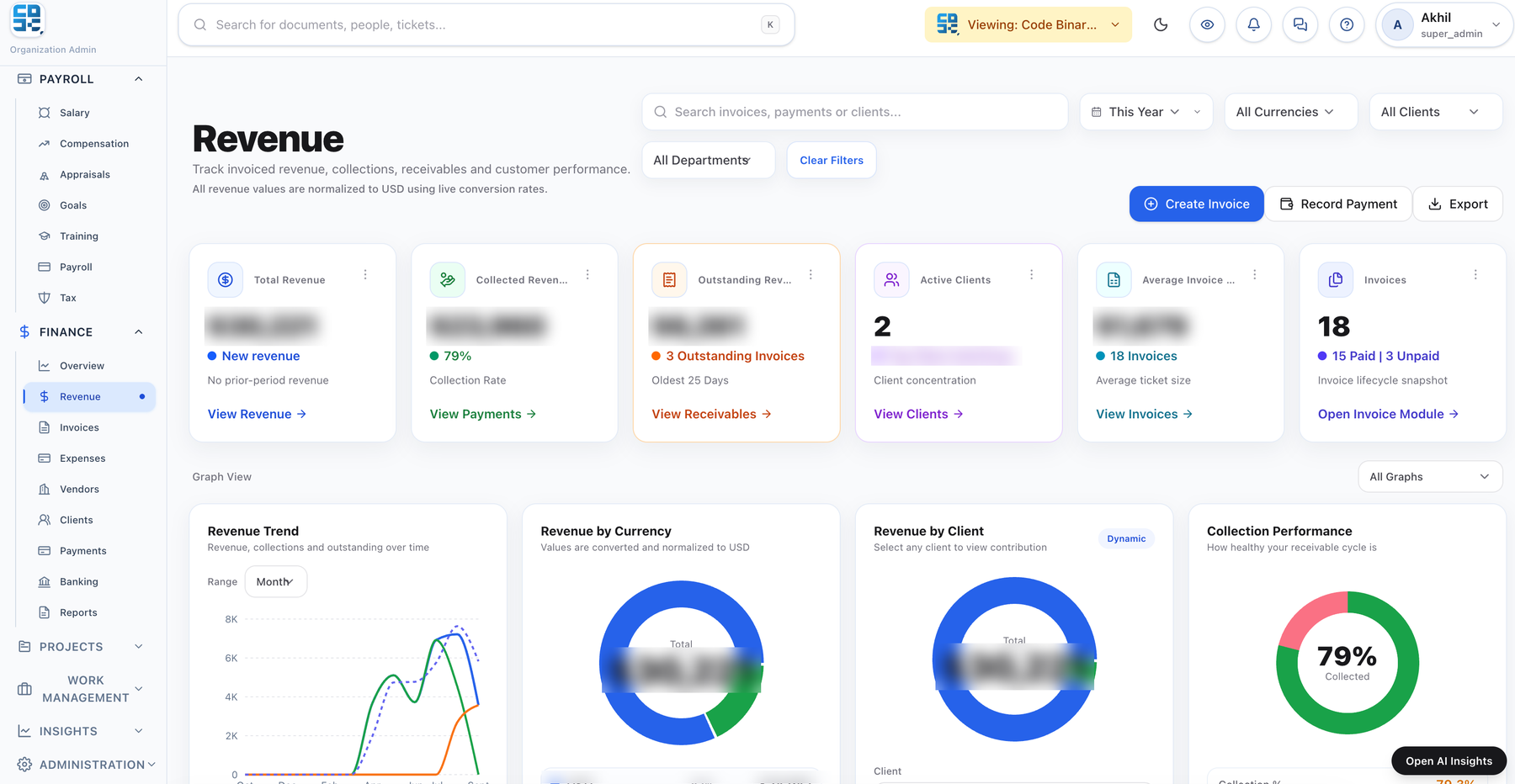This screenshot has width=1515, height=784.
Task: Click the company logo in sidebar
Action: click(27, 19)
